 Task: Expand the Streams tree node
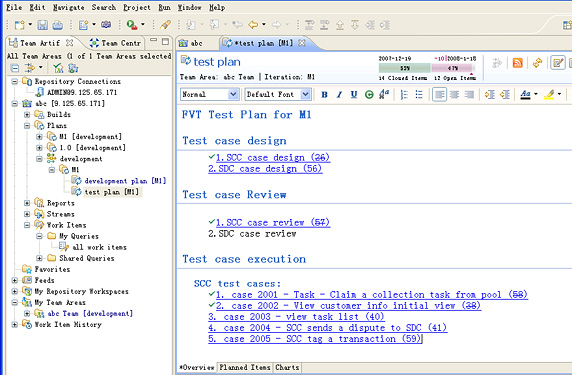click(x=27, y=214)
